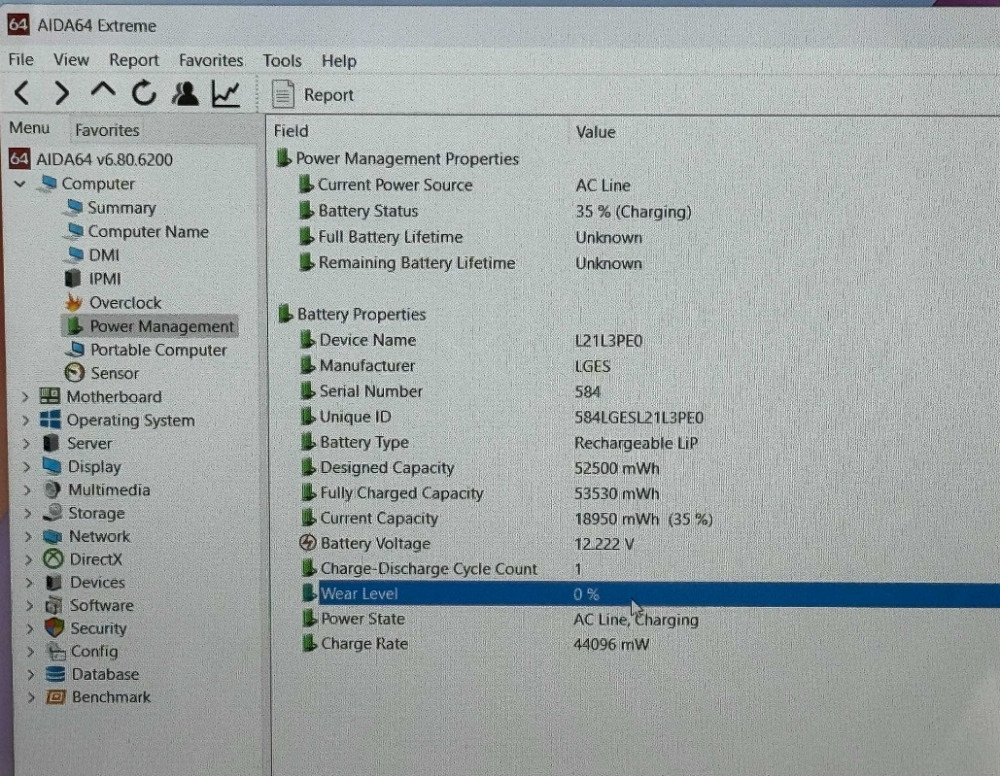Expand the Storage category chevron

[25, 514]
